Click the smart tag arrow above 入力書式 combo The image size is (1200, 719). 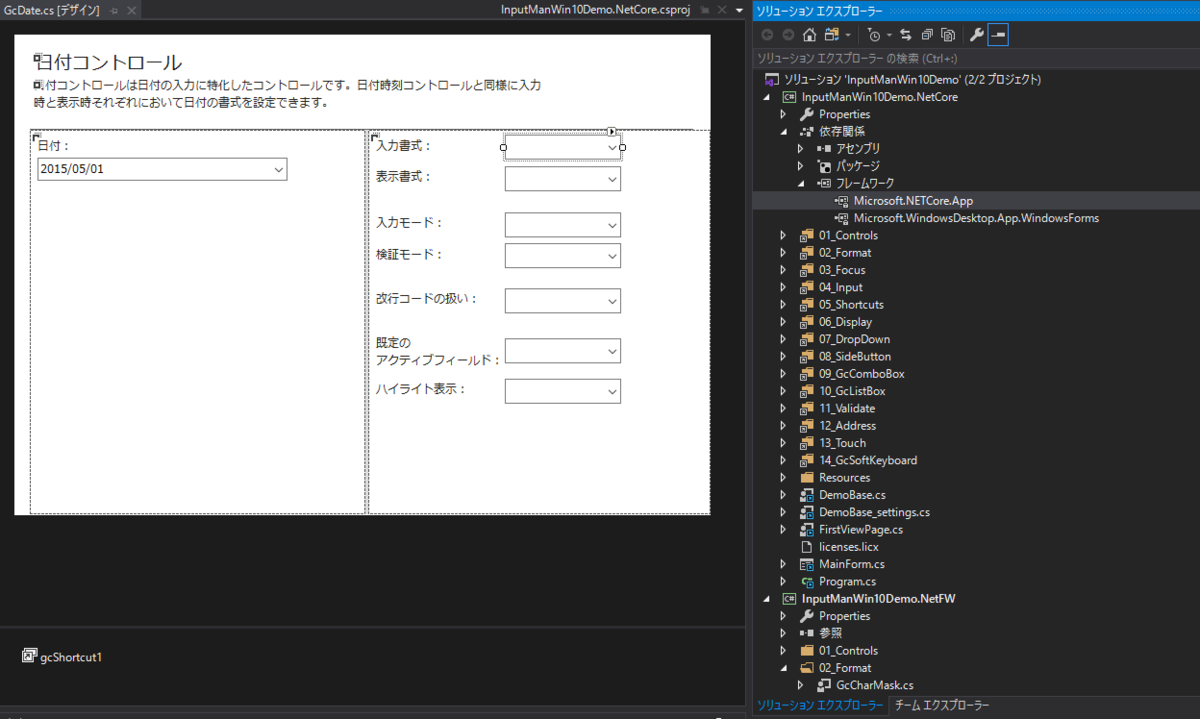point(612,131)
